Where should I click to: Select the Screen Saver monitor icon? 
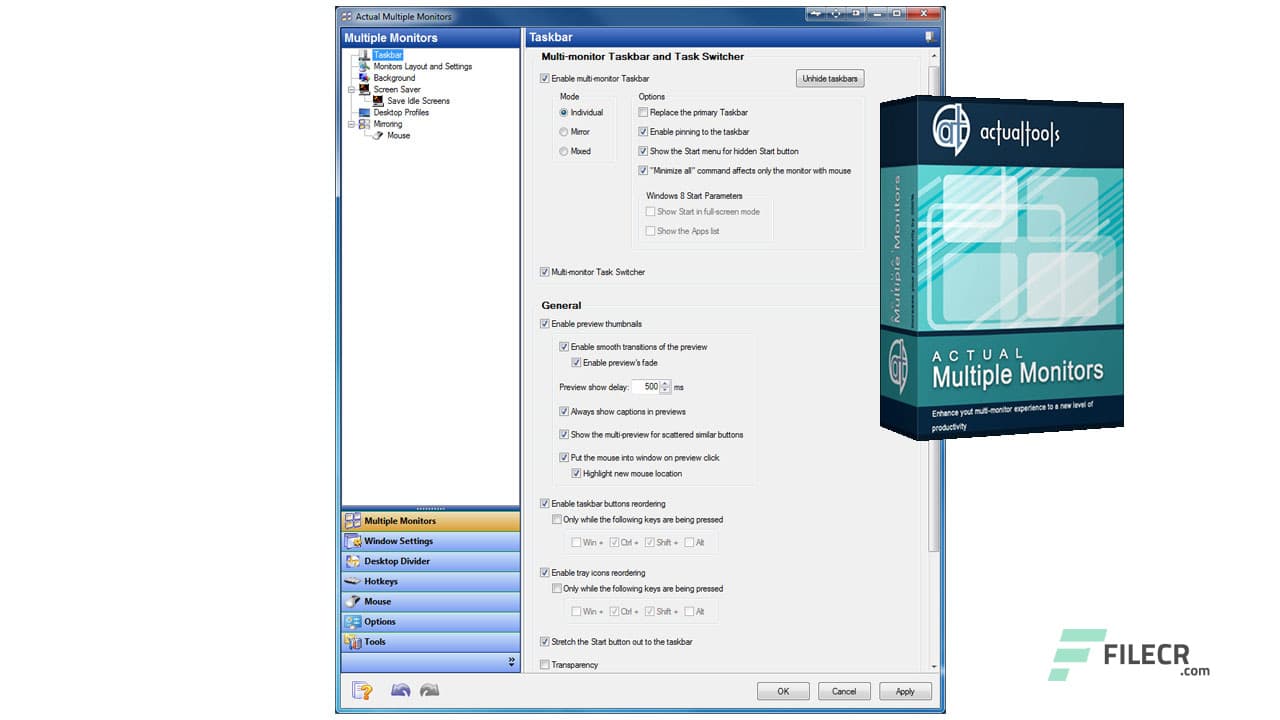click(x=364, y=89)
